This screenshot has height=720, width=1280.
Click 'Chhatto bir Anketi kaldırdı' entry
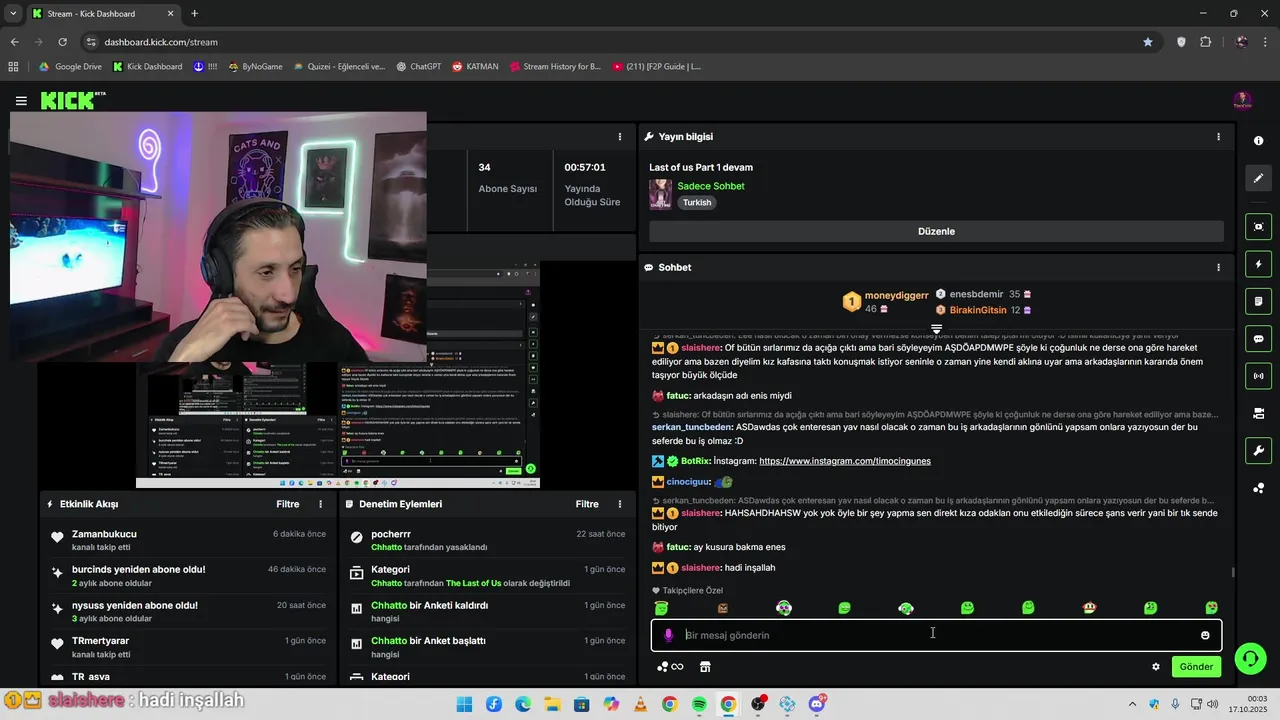pyautogui.click(x=429, y=606)
